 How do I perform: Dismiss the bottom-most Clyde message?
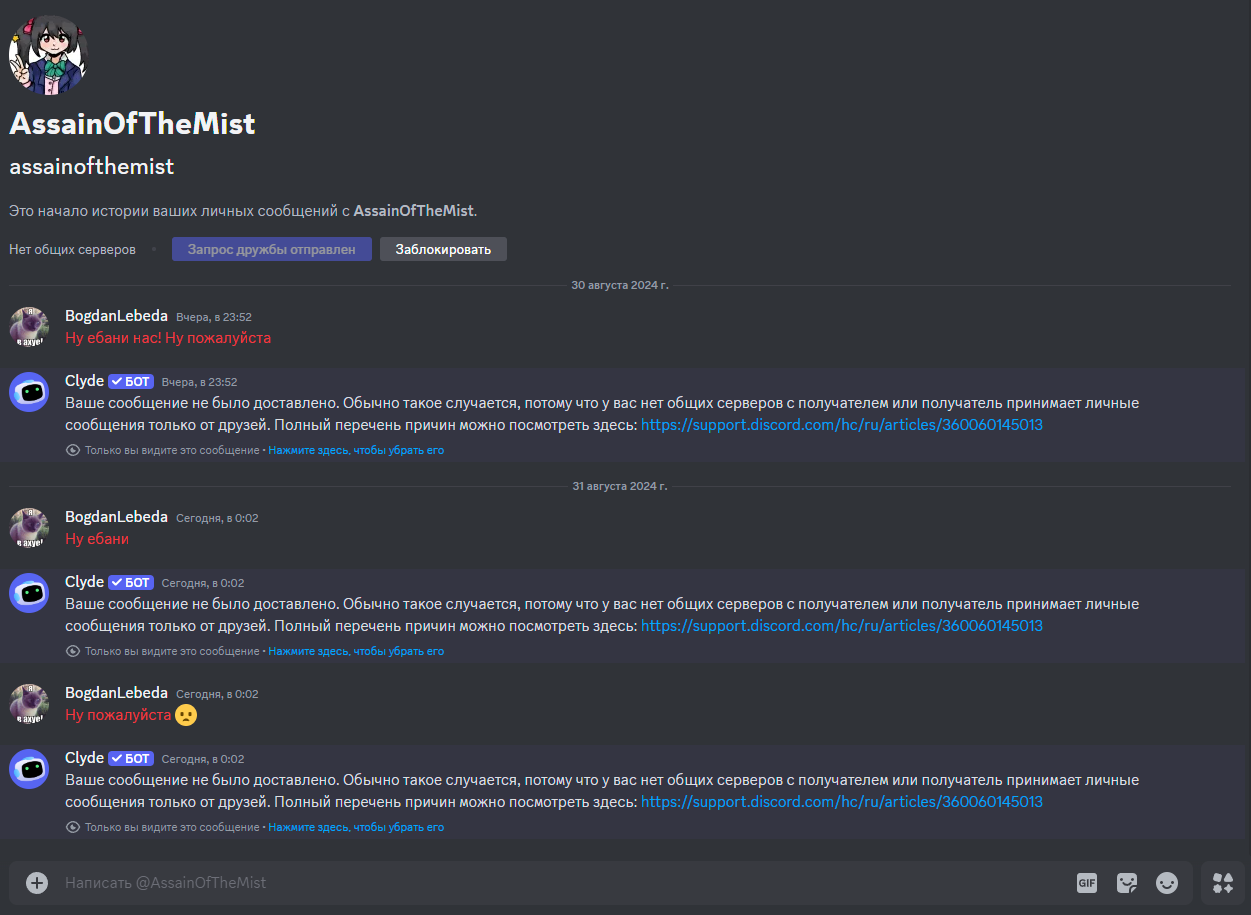pyautogui.click(x=356, y=828)
